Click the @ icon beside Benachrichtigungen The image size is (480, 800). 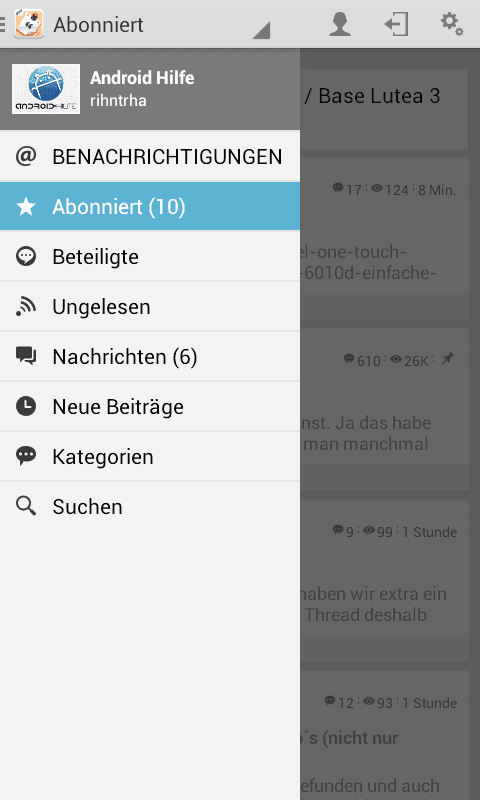coord(26,156)
